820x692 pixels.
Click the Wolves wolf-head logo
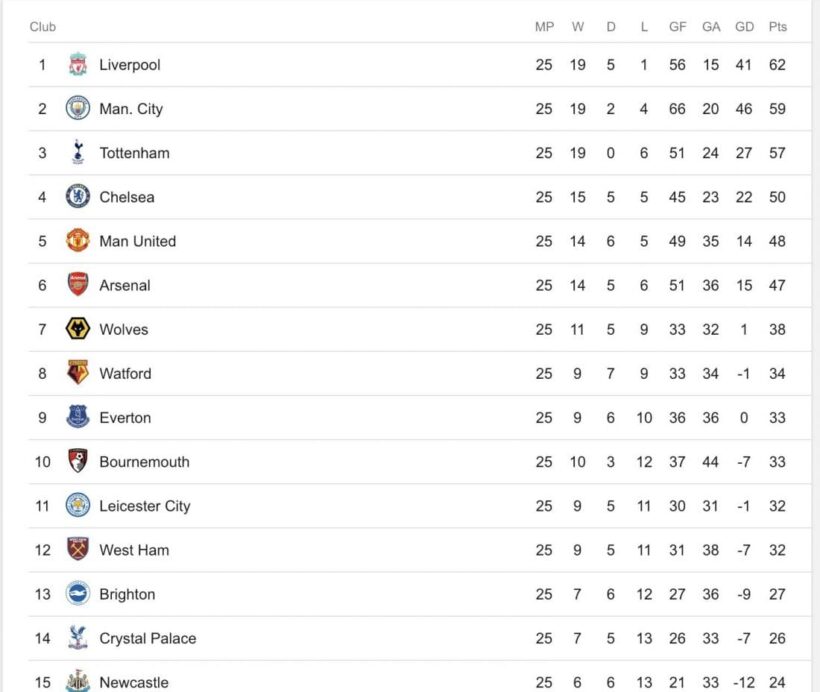point(78,329)
